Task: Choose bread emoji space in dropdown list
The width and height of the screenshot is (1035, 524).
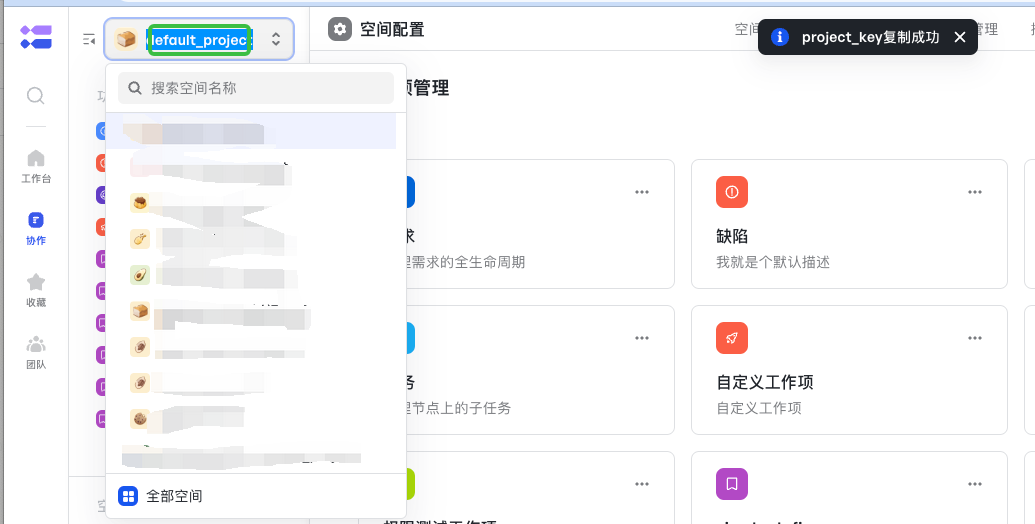Action: click(139, 311)
